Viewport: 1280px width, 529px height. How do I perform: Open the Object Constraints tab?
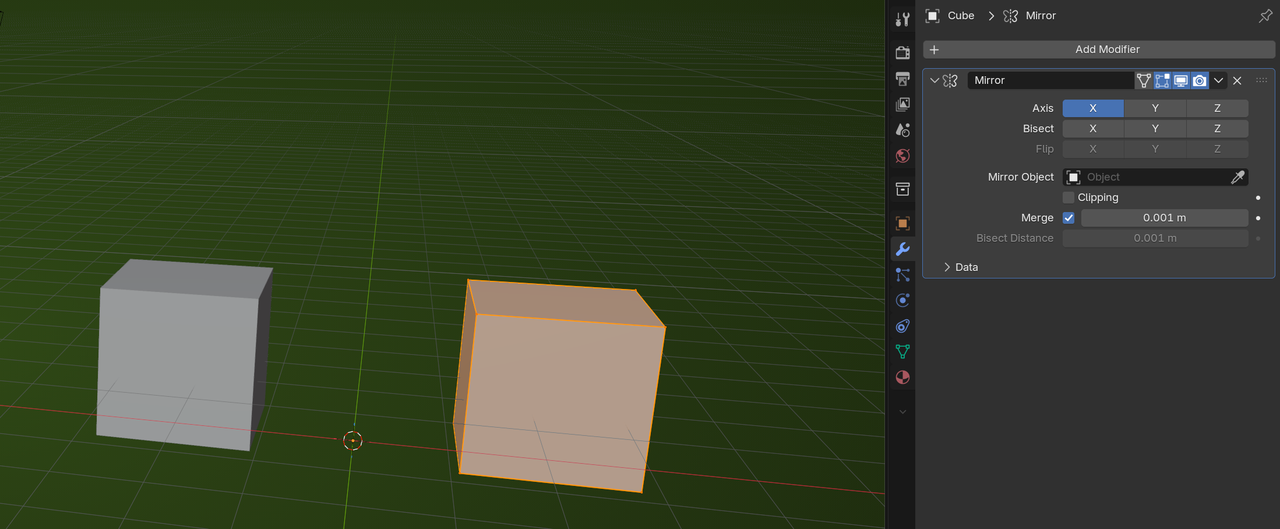pos(902,326)
